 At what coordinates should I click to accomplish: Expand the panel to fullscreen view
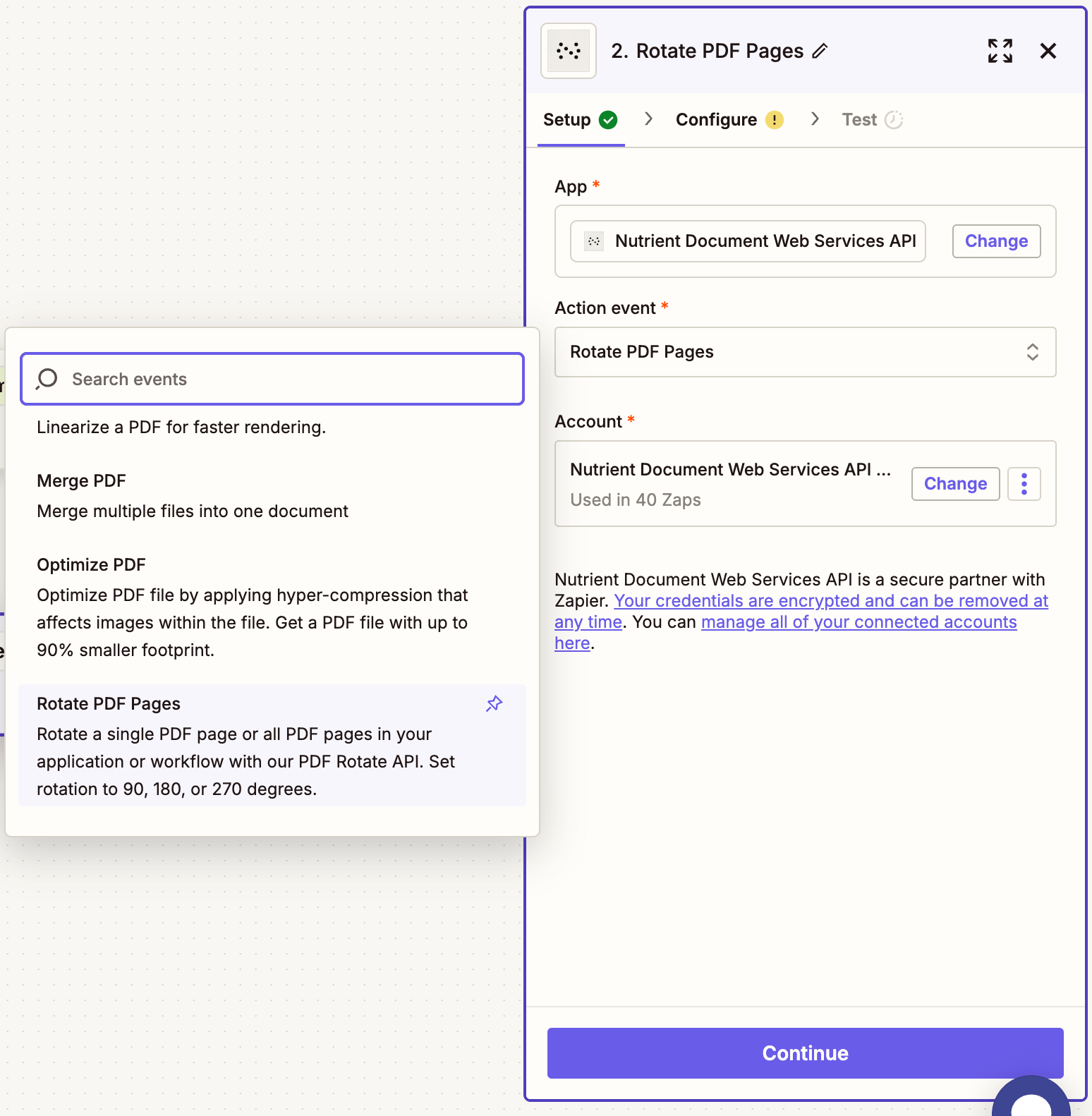(x=1000, y=50)
